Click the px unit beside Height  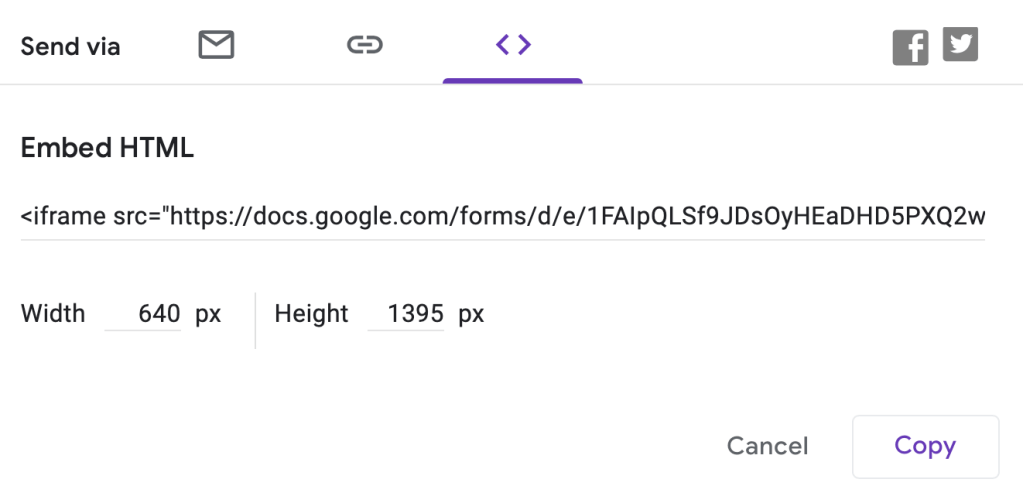click(x=471, y=314)
